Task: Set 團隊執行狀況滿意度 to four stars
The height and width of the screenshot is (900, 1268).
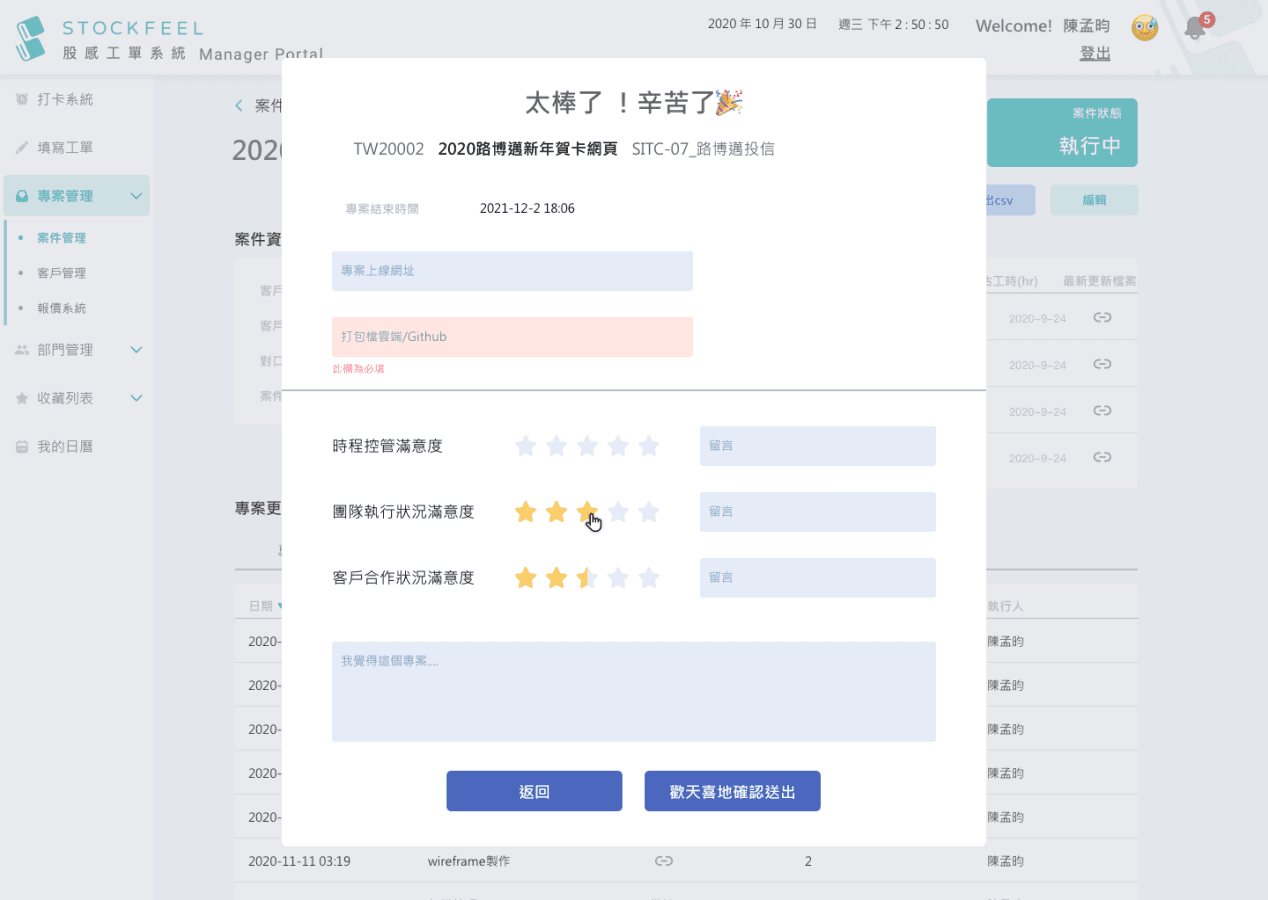Action: [x=618, y=512]
